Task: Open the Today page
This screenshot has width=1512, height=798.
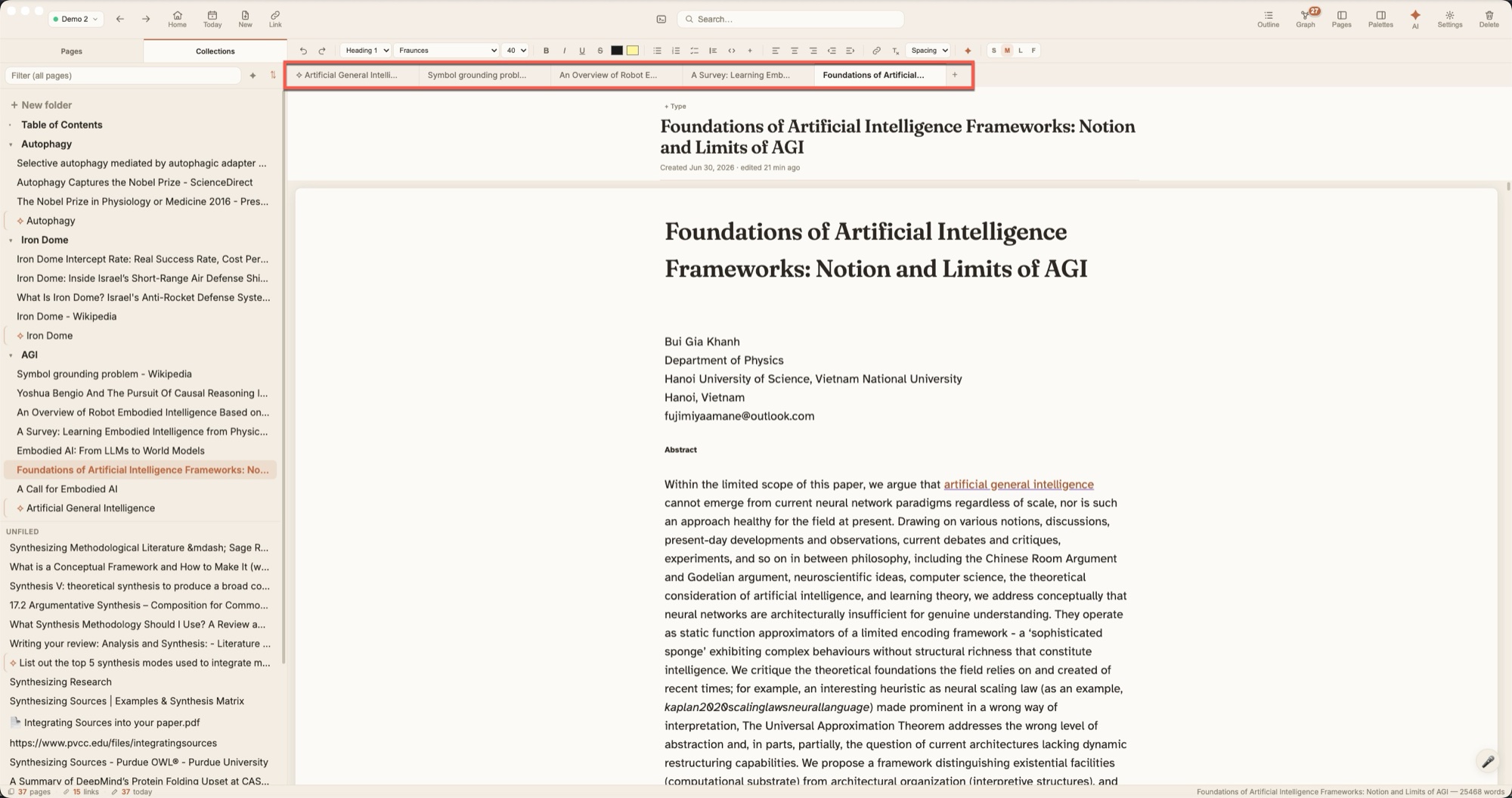Action: tap(212, 19)
